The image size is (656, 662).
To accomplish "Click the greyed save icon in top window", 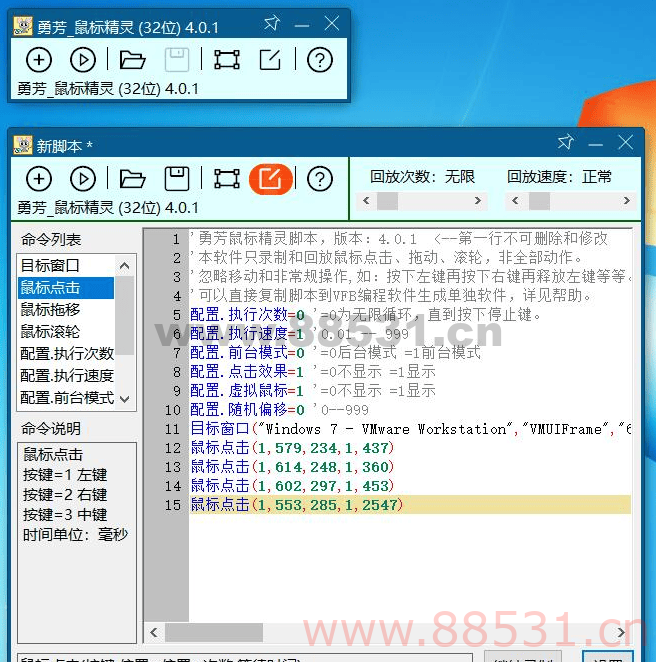I will (x=176, y=60).
